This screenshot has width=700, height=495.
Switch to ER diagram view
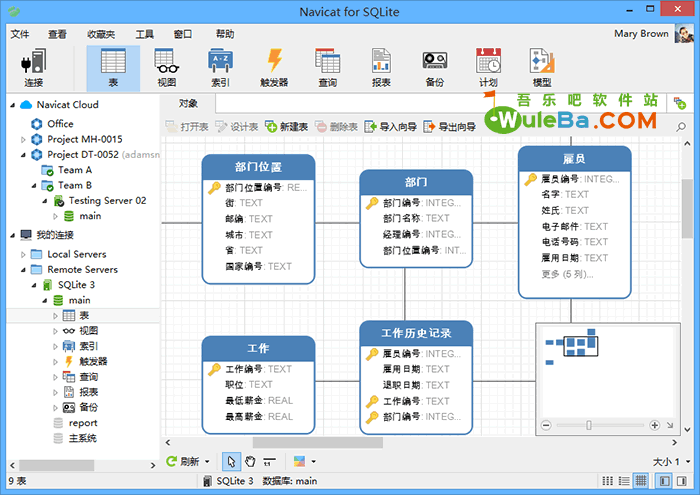click(641, 481)
